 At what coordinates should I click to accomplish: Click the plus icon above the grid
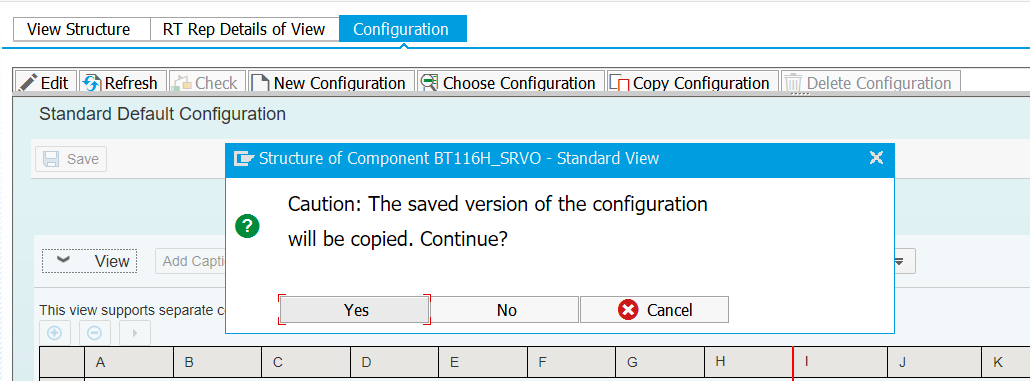[x=55, y=333]
